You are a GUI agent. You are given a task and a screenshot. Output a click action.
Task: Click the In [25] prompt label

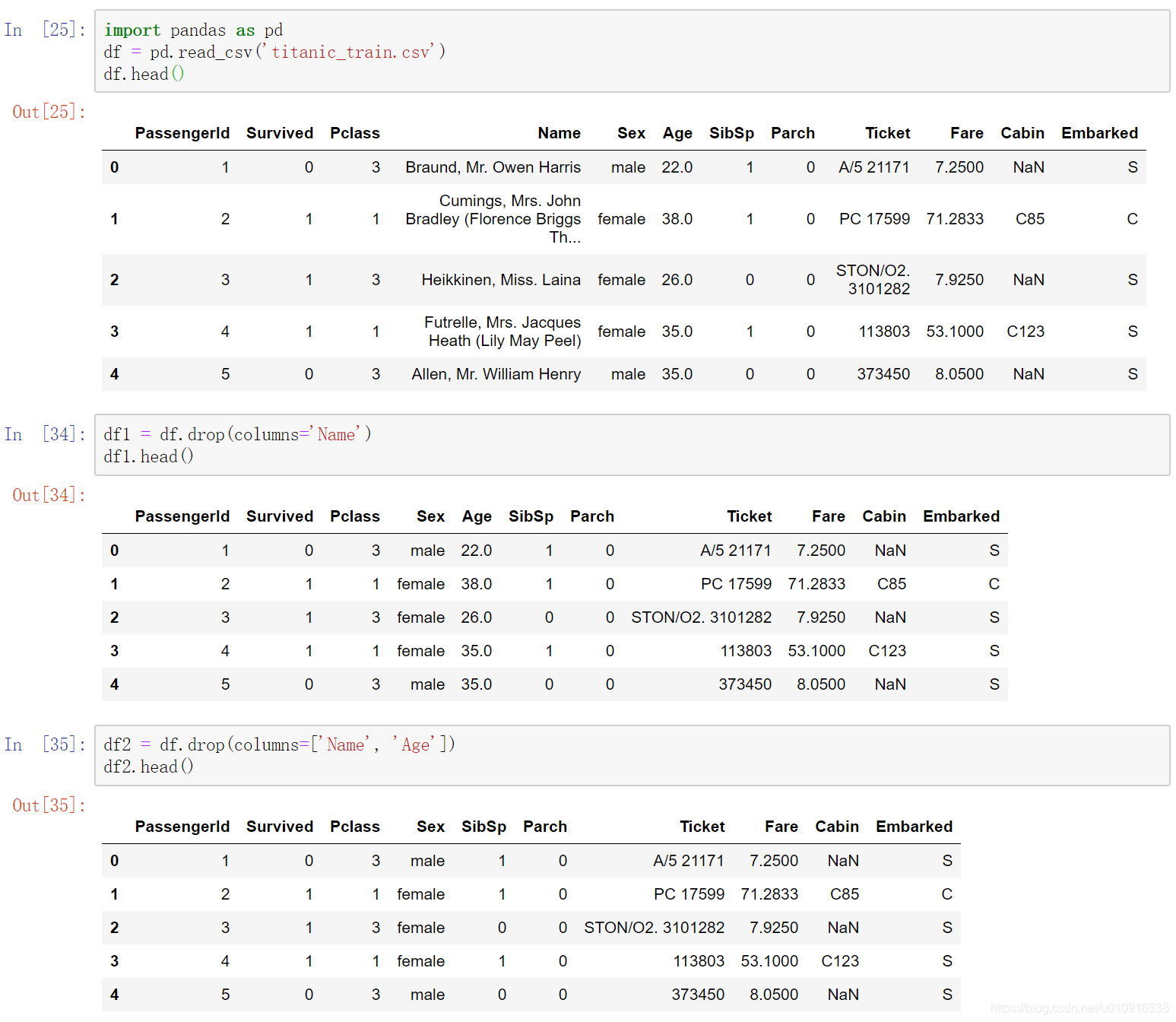tap(45, 30)
